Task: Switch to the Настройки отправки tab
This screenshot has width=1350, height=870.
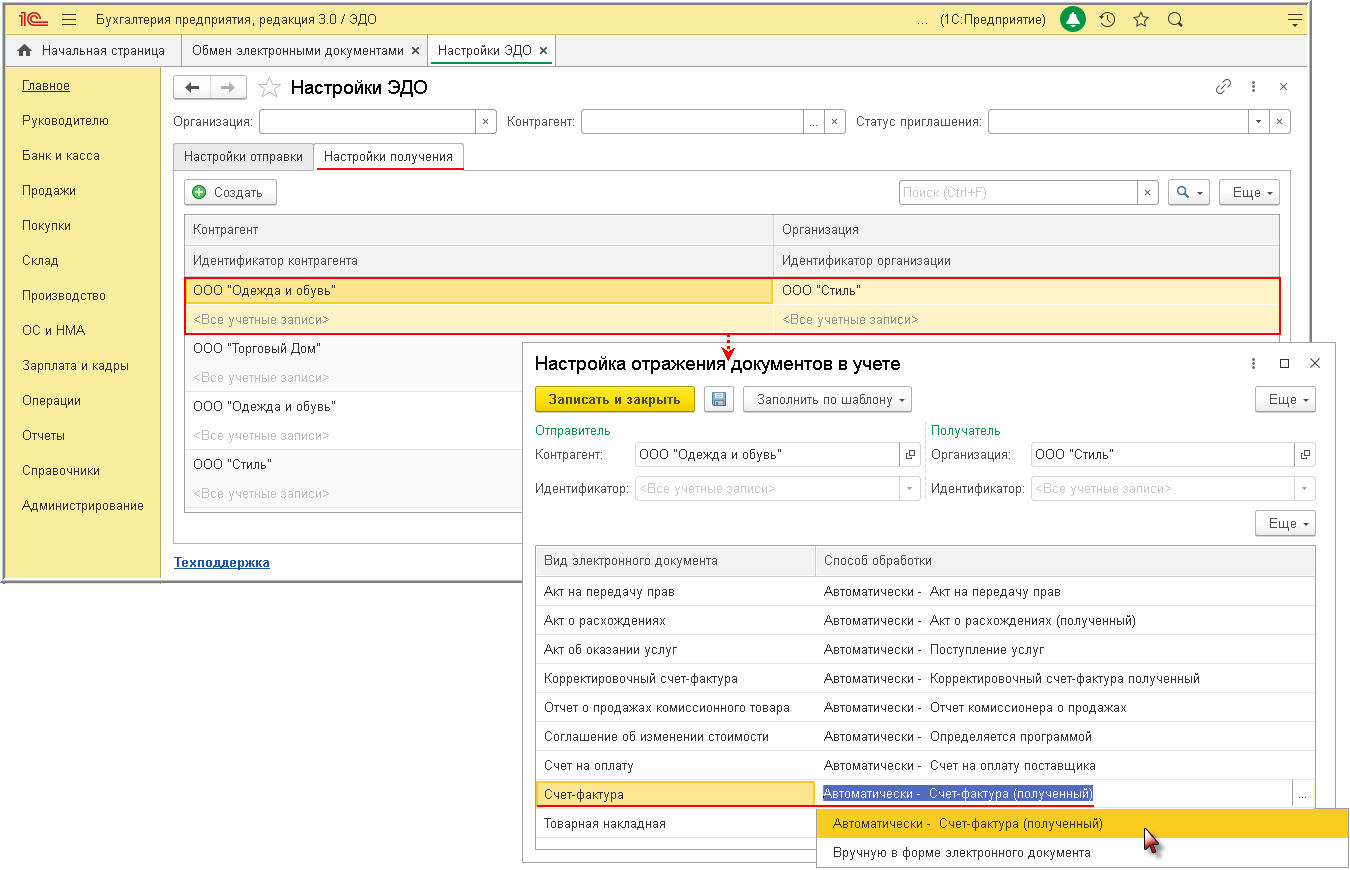Action: click(243, 156)
